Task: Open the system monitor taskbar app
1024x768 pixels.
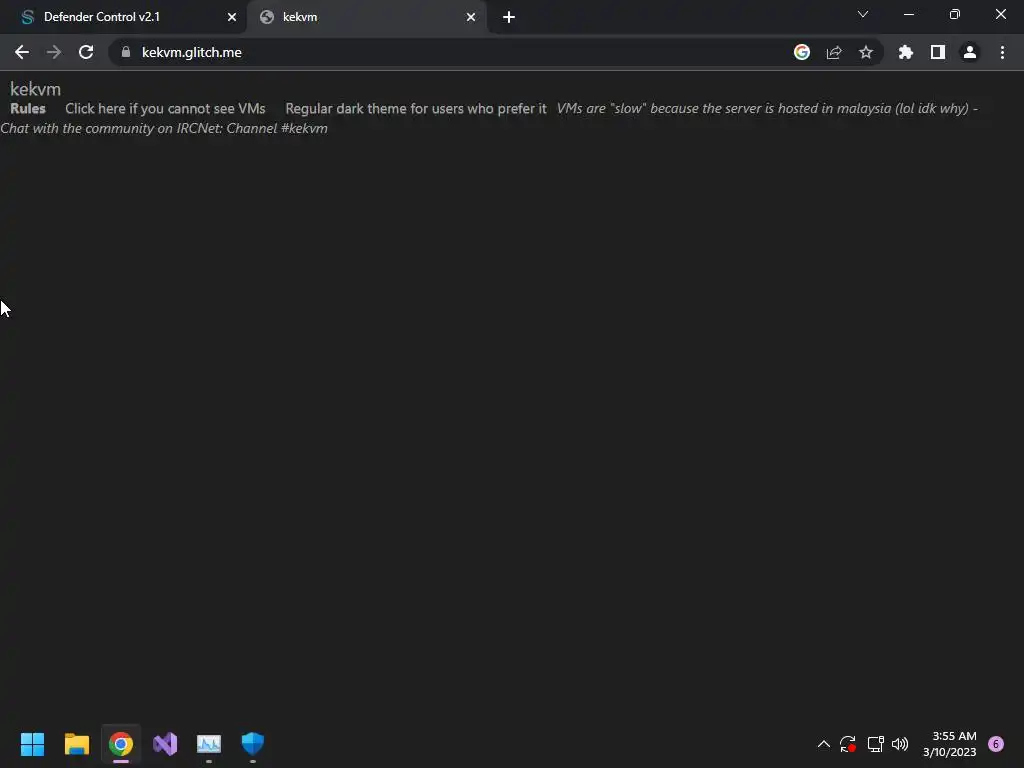Action: pyautogui.click(x=209, y=744)
